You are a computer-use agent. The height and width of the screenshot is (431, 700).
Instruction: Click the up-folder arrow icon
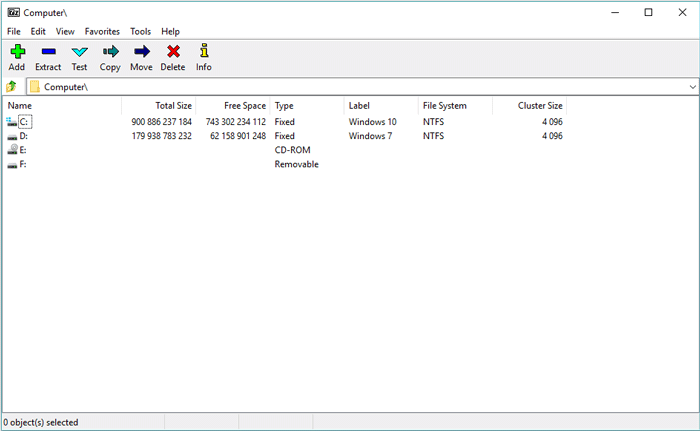tap(12, 87)
